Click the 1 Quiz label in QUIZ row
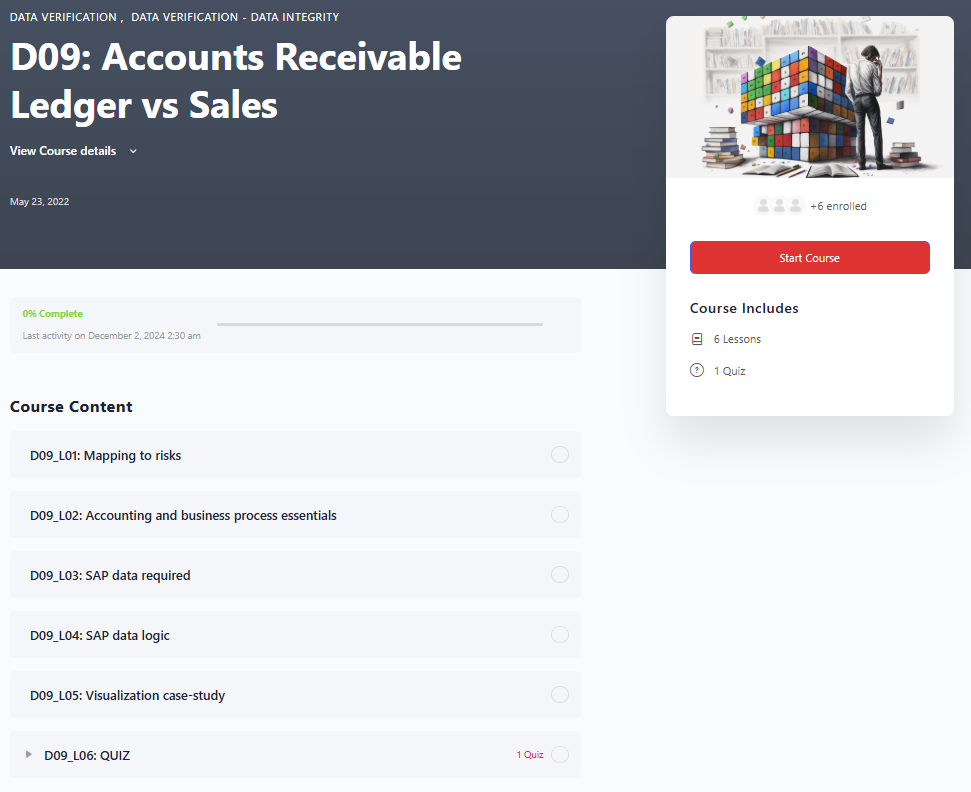This screenshot has width=971, height=792. pyautogui.click(x=530, y=755)
